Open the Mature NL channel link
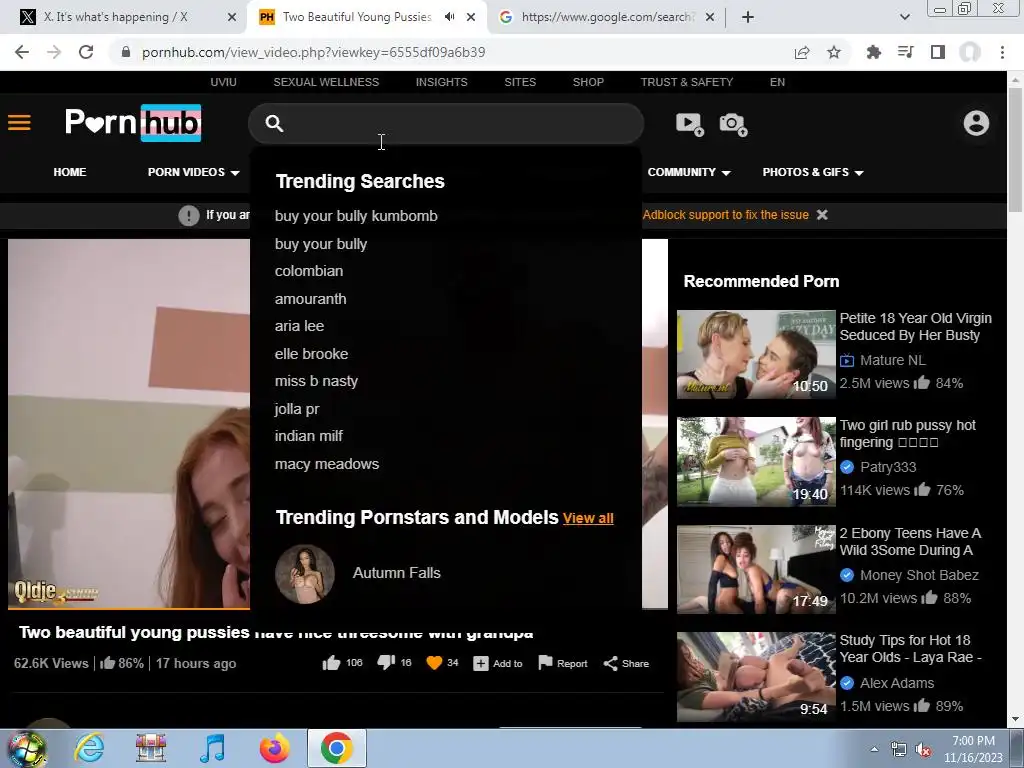The image size is (1024, 768). click(893, 360)
